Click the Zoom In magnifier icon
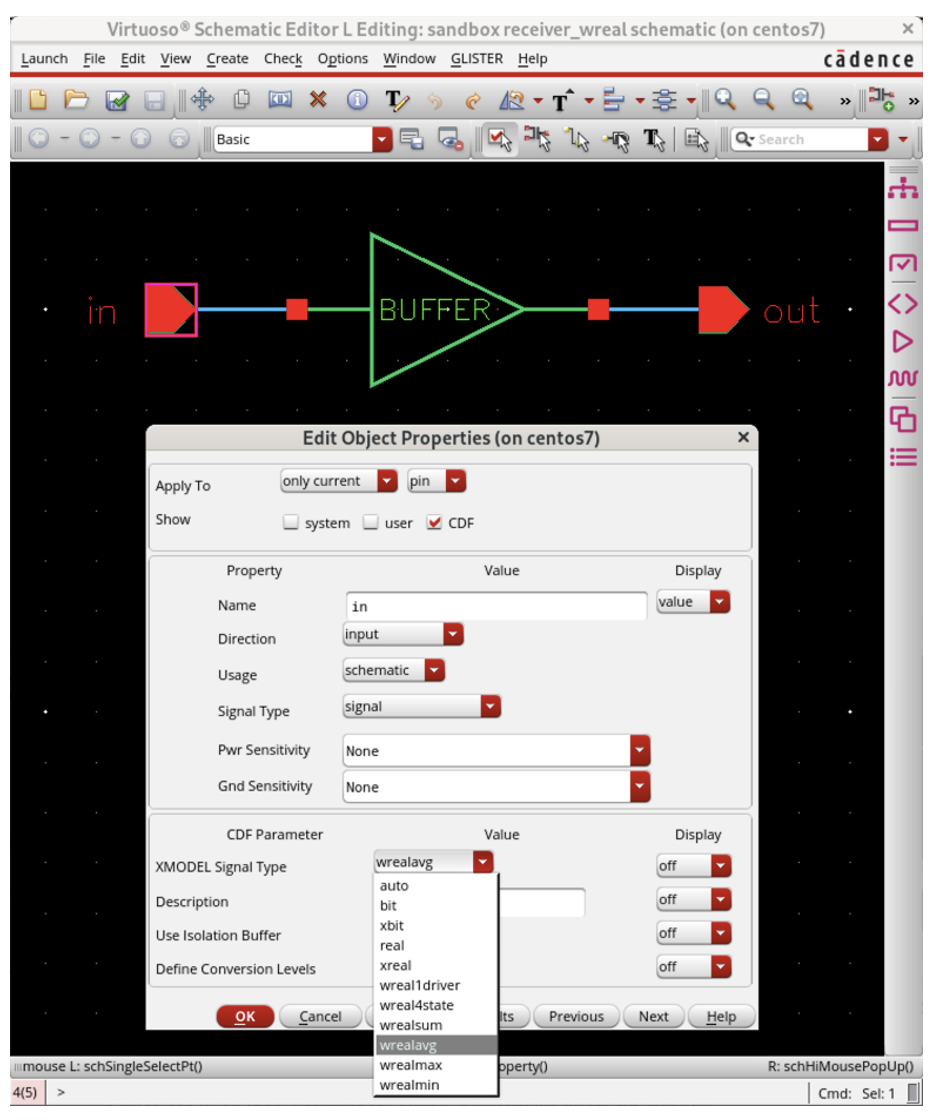 pyautogui.click(x=725, y=100)
